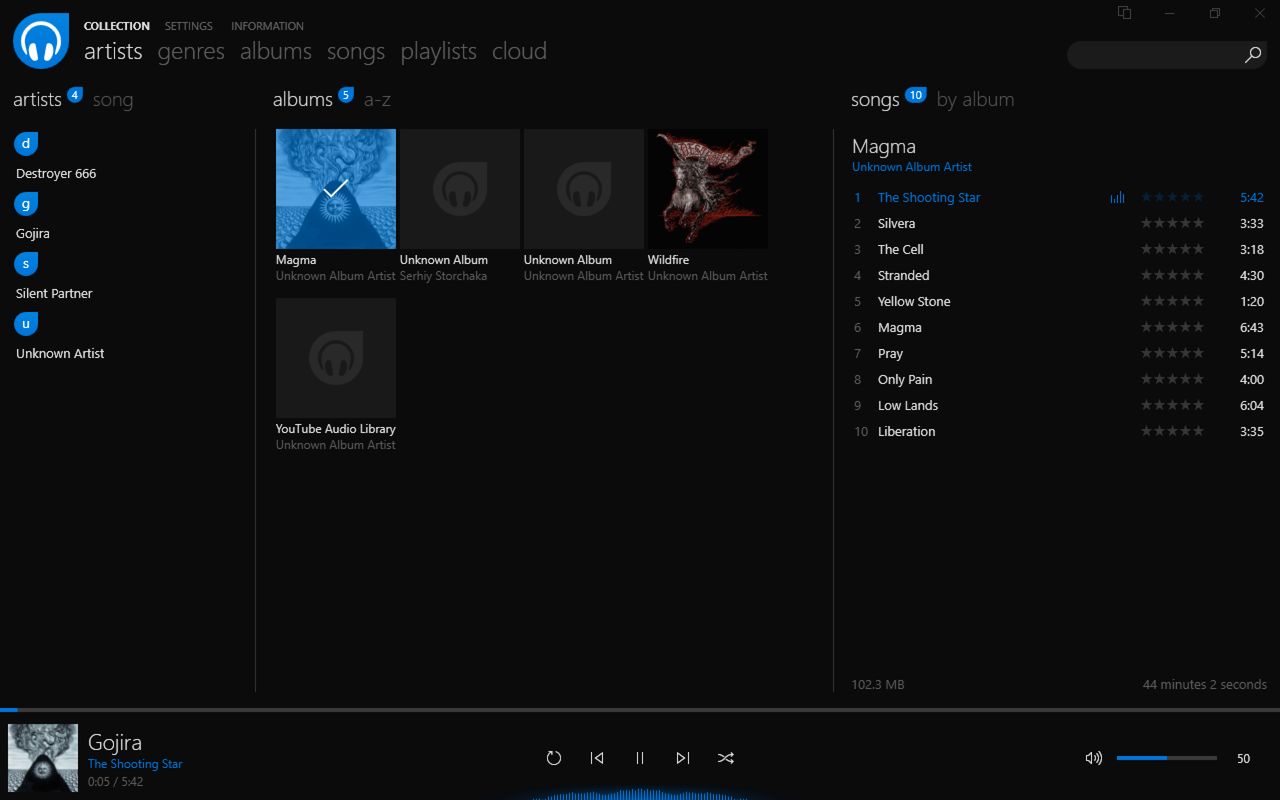
Task: Select the YouTube Audio Library album
Action: [x=336, y=358]
